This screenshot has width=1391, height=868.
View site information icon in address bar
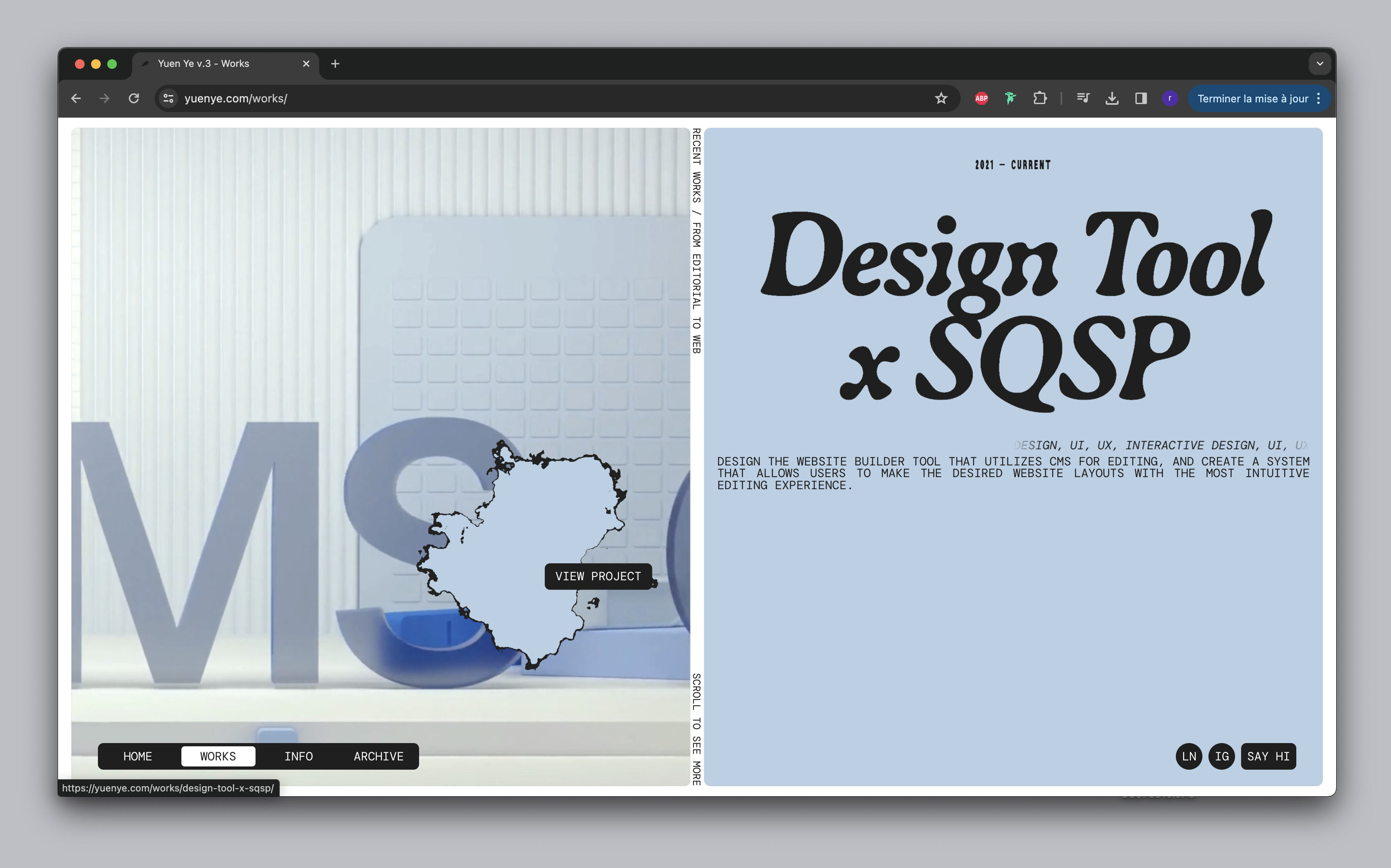[x=168, y=98]
